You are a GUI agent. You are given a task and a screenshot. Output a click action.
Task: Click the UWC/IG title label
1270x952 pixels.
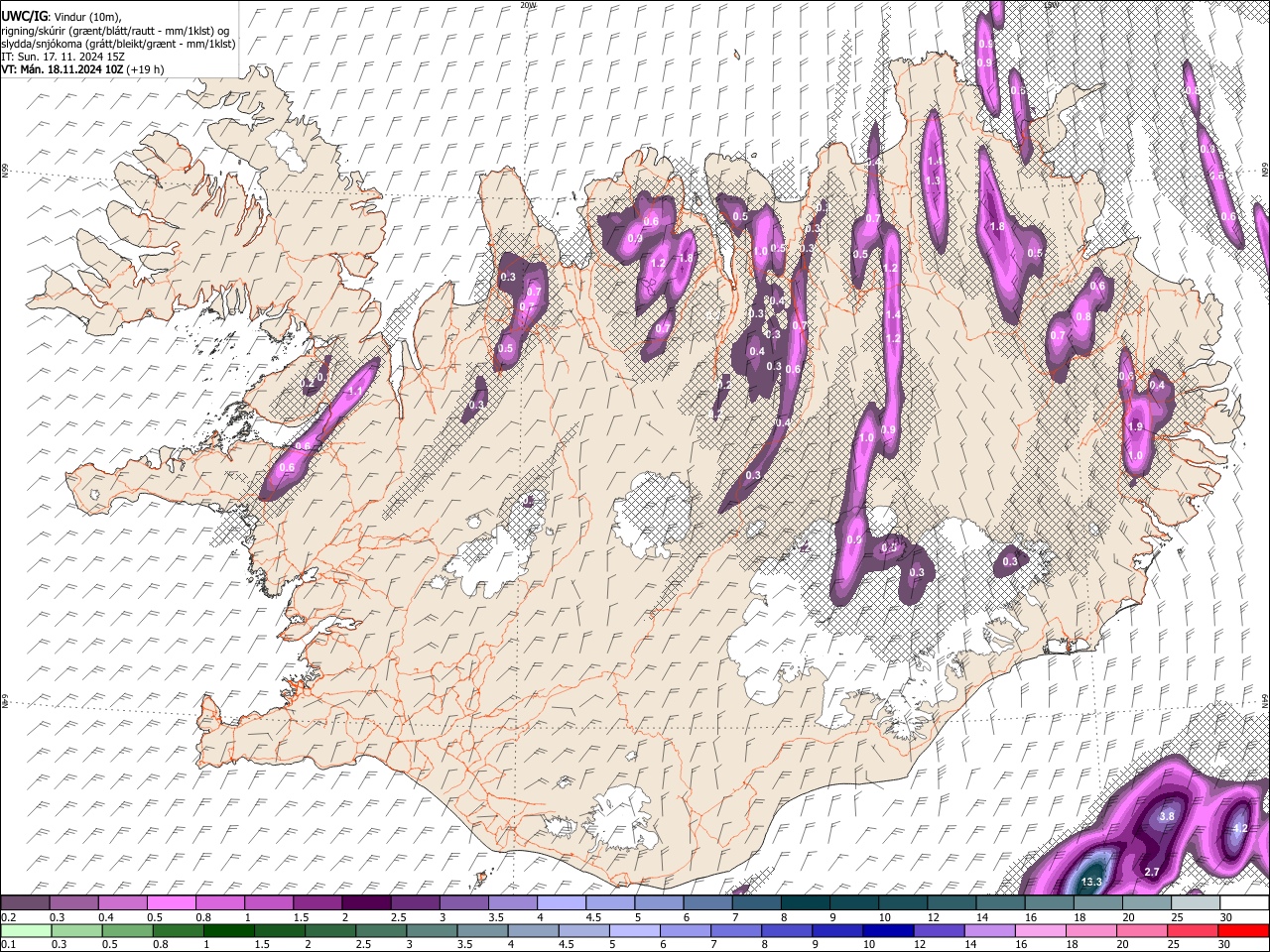24,16
